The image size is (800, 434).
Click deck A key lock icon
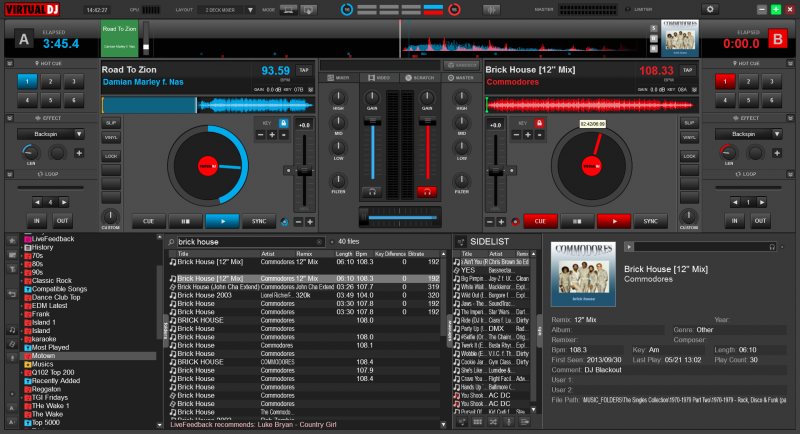coord(283,123)
